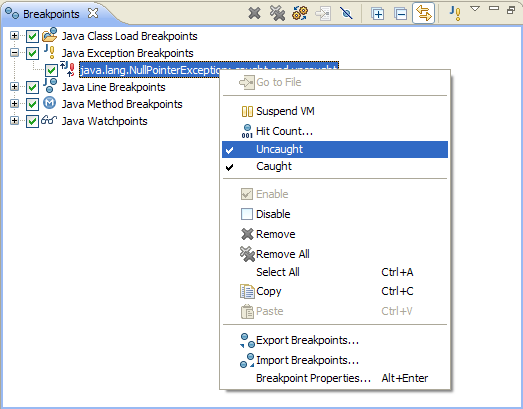The height and width of the screenshot is (409, 523).
Task: Open the view menu triangle
Action: 475,9
